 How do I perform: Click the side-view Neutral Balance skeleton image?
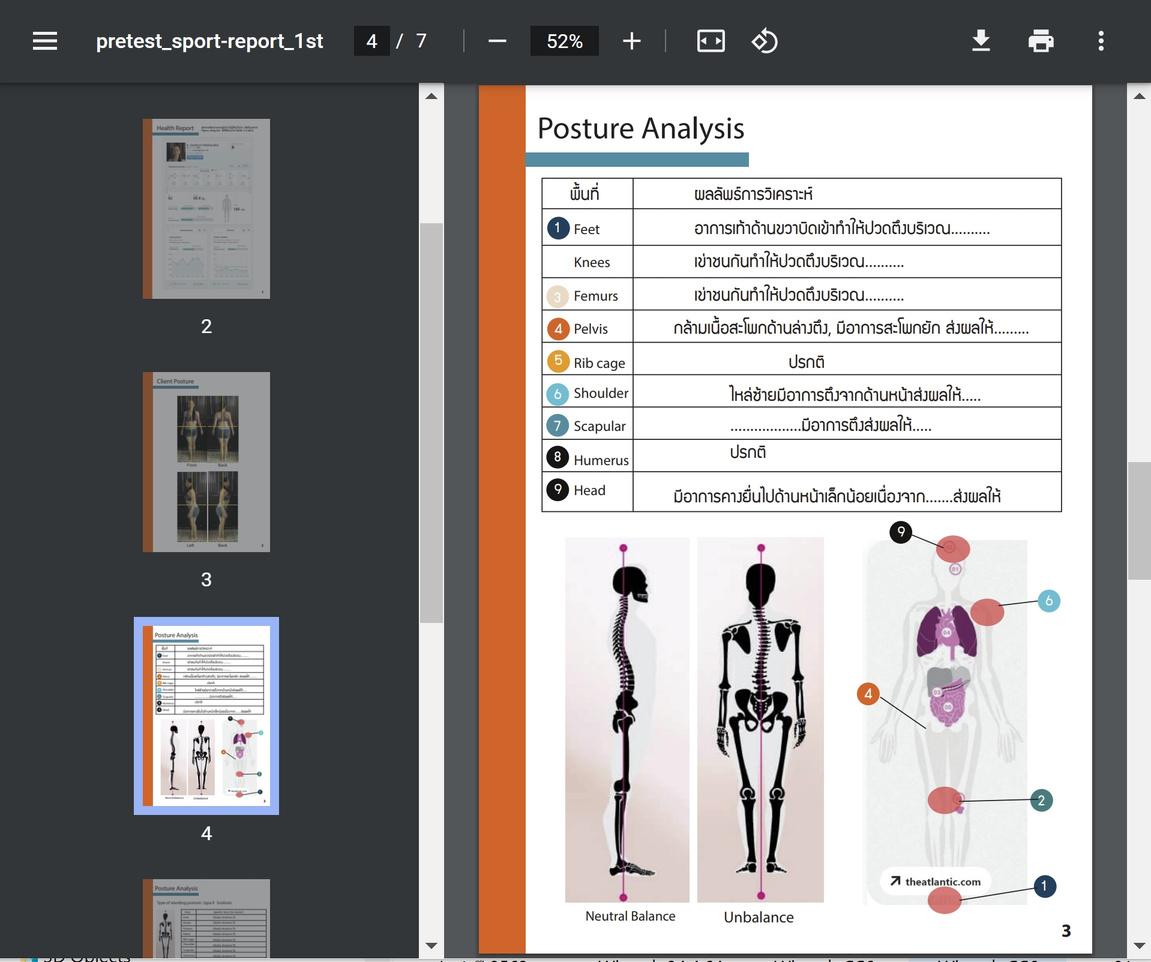(x=627, y=720)
